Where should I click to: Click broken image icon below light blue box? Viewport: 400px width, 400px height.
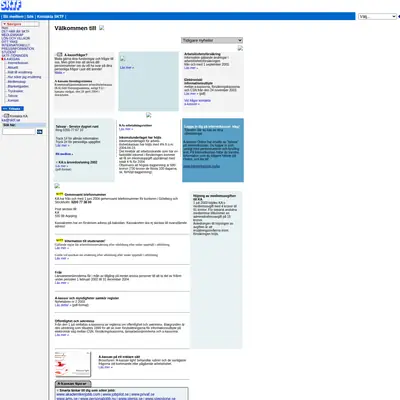point(149,115)
